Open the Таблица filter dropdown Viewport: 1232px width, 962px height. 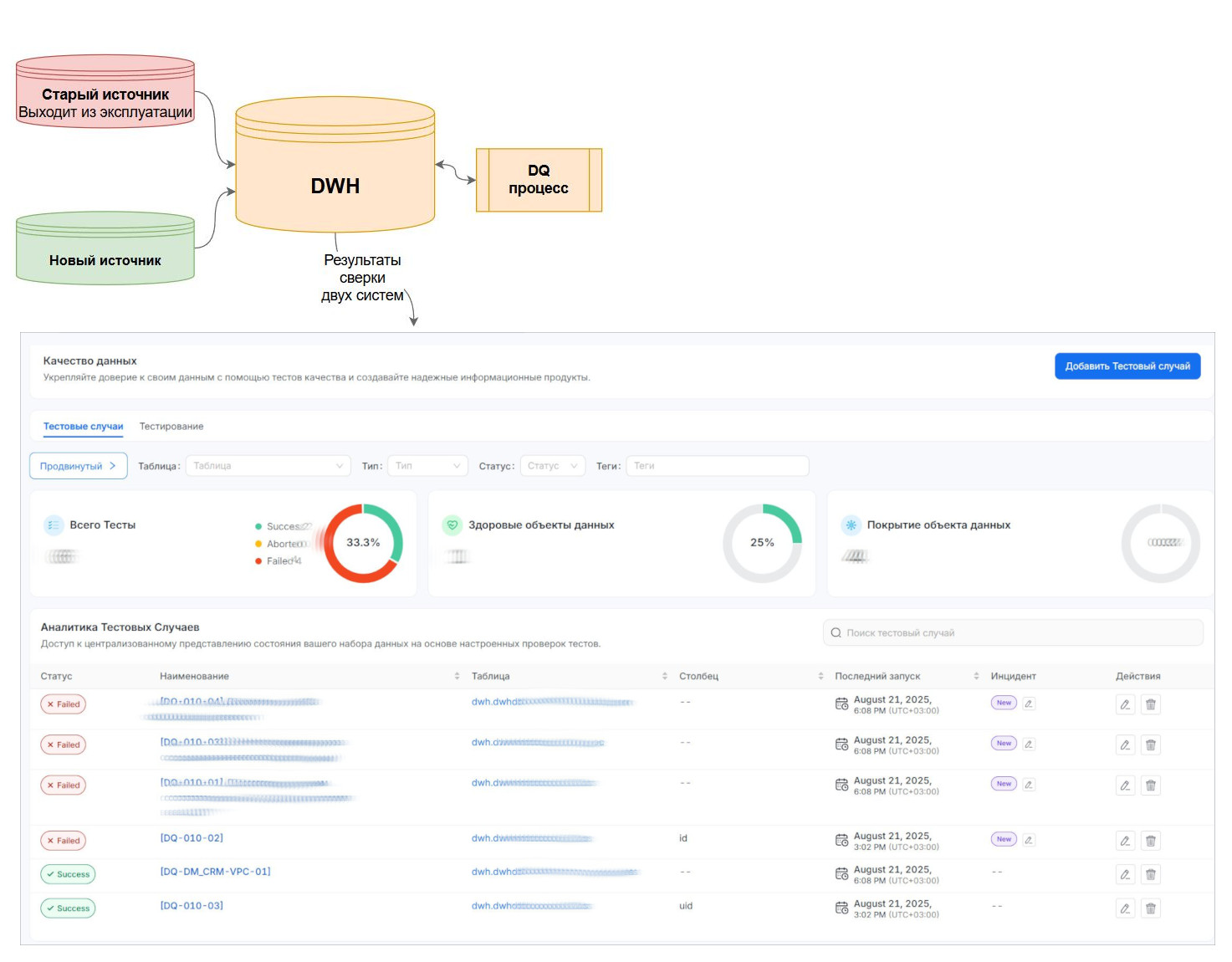[x=268, y=466]
